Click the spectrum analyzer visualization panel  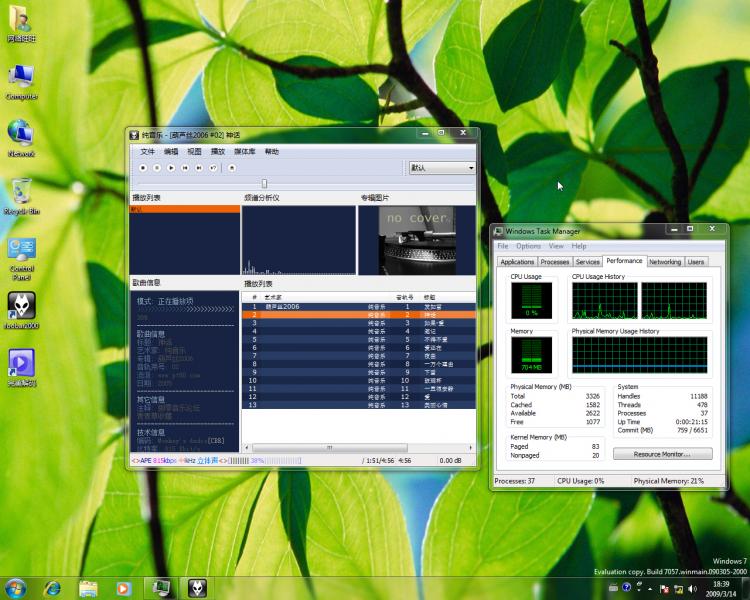click(299, 240)
